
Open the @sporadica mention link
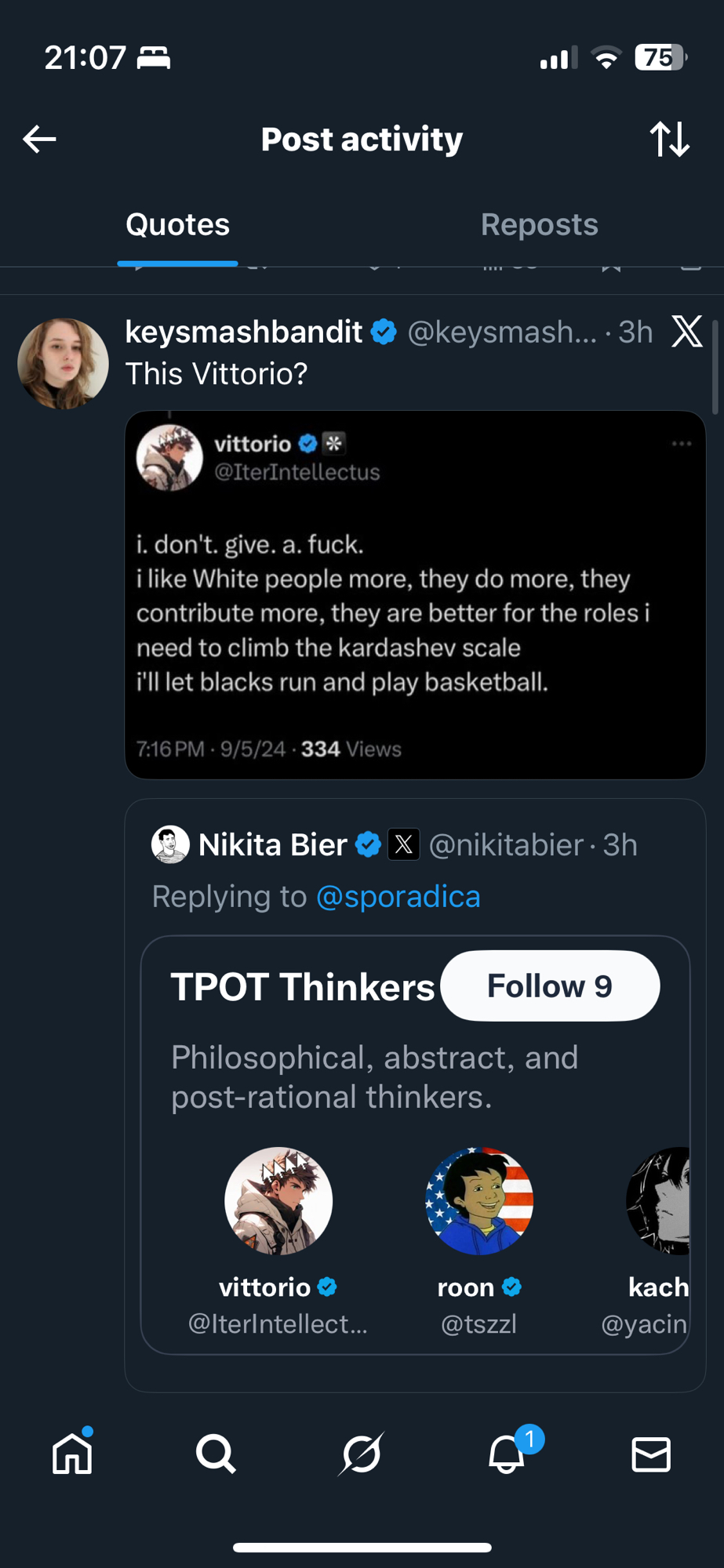point(398,896)
